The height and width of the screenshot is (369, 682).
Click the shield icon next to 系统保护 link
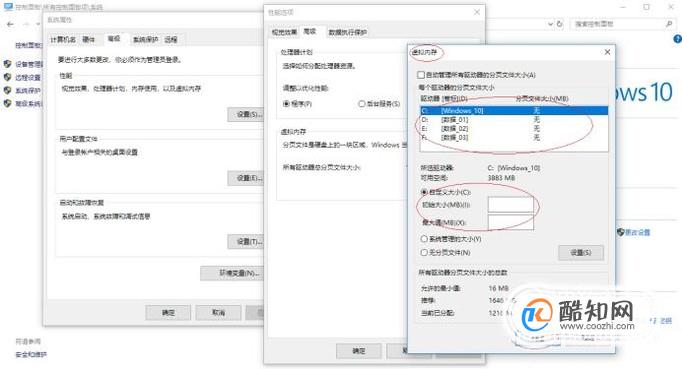7,90
